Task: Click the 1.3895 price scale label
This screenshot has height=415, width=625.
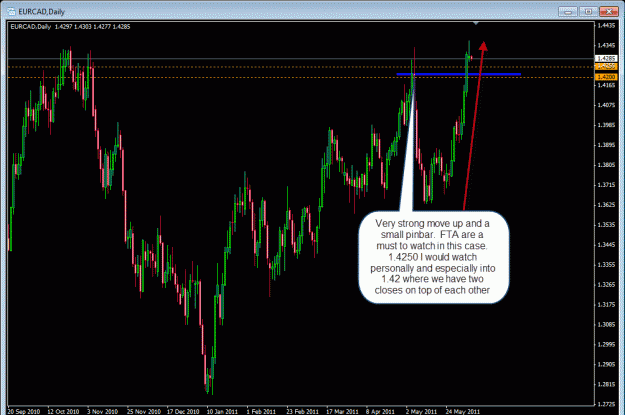Action: click(606, 145)
